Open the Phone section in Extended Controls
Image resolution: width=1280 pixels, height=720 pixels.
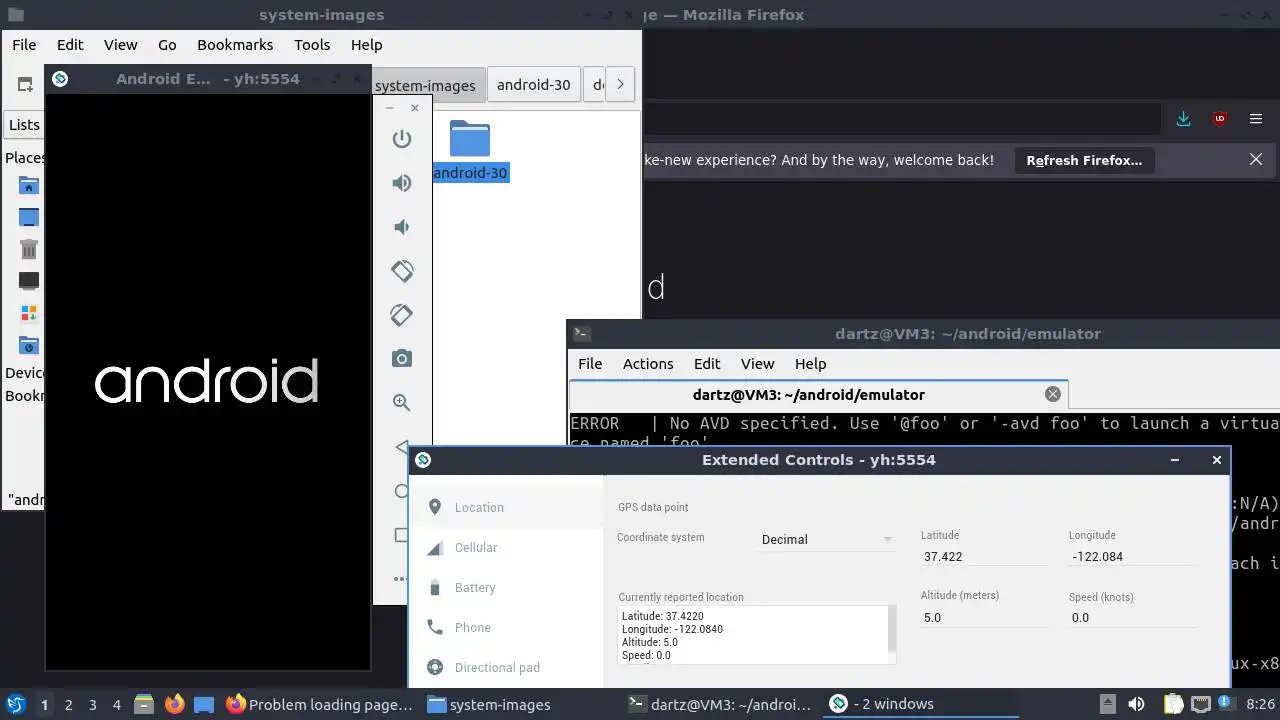tap(506, 627)
